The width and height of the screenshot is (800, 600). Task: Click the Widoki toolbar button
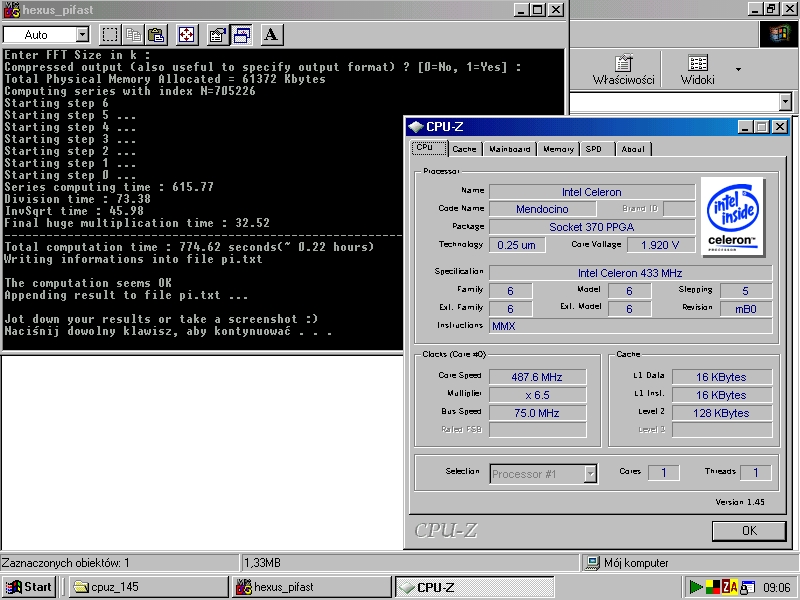[x=697, y=69]
